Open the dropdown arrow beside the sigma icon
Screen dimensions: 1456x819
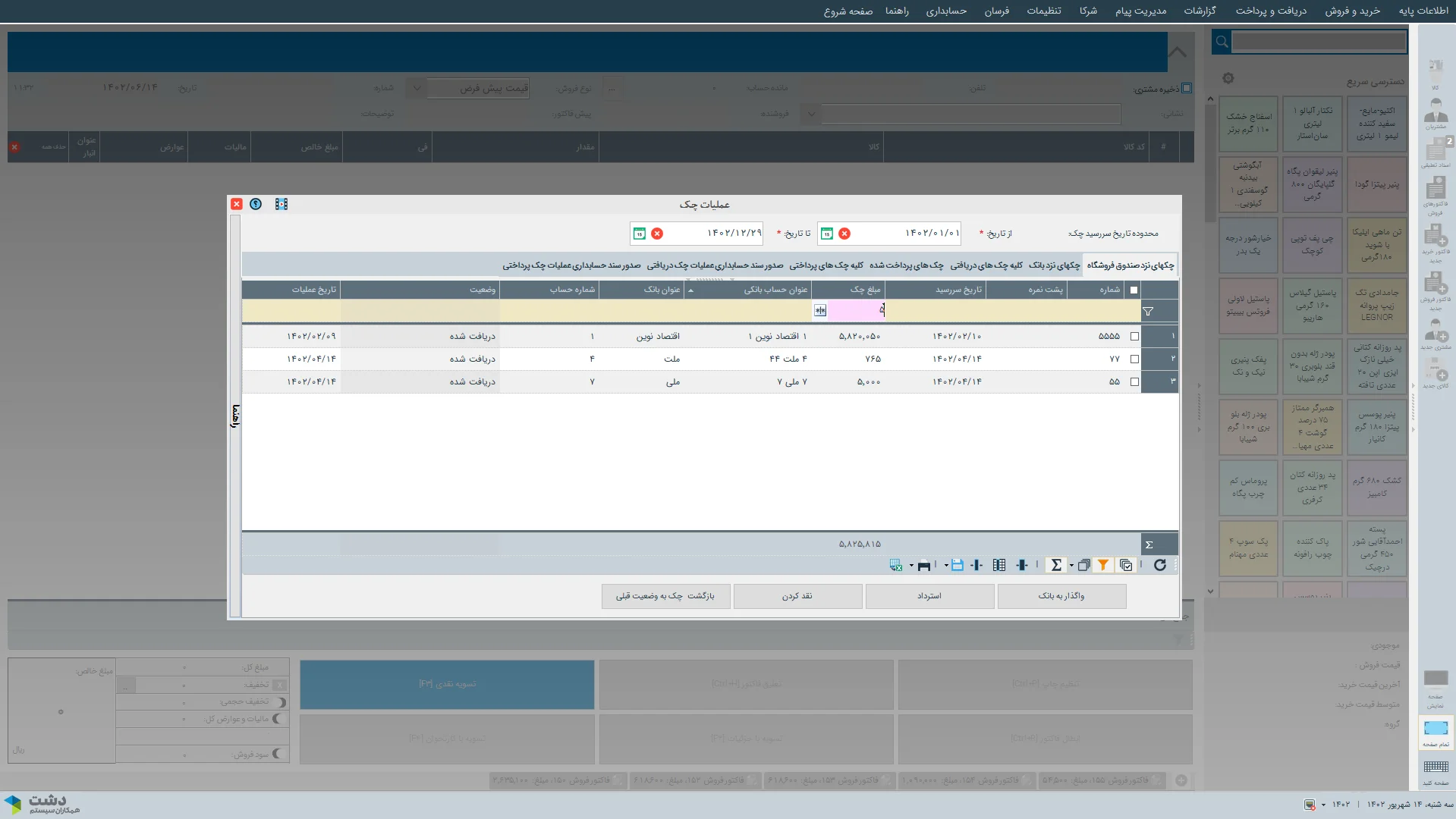1071,565
